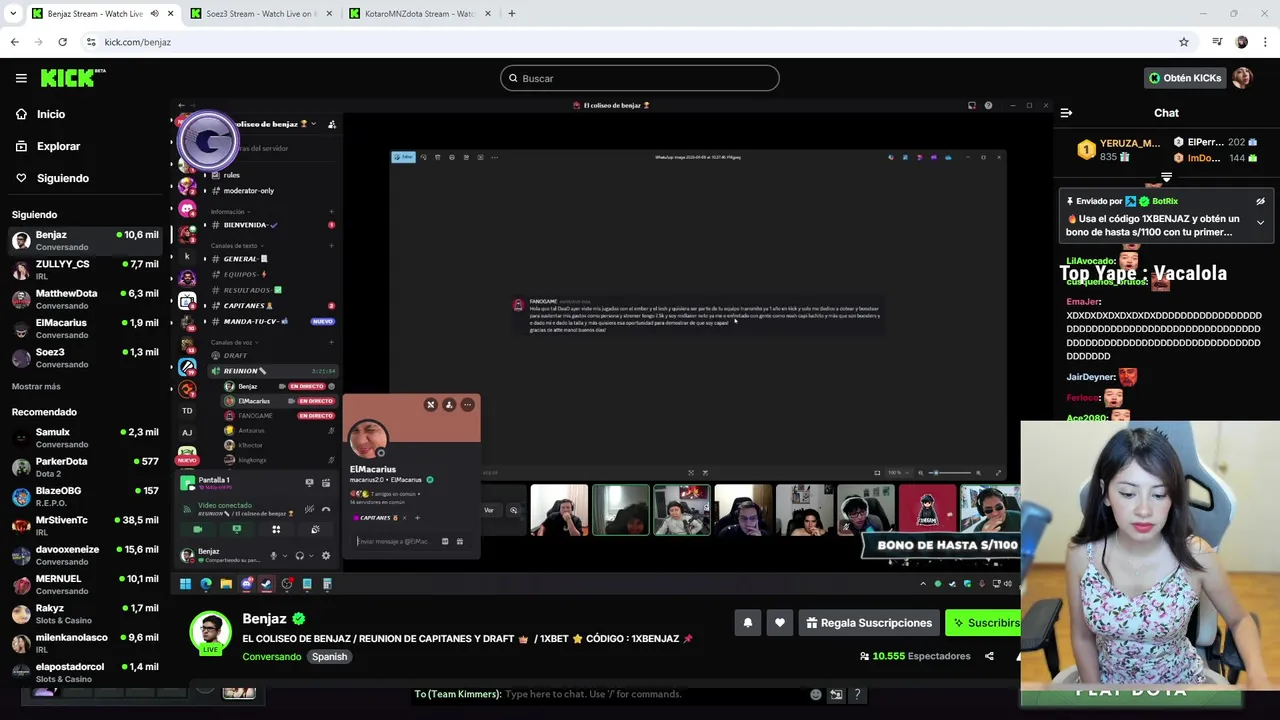Image resolution: width=1280 pixels, height=720 pixels.
Task: Go to the Kick logo homepage
Action: tap(73, 78)
